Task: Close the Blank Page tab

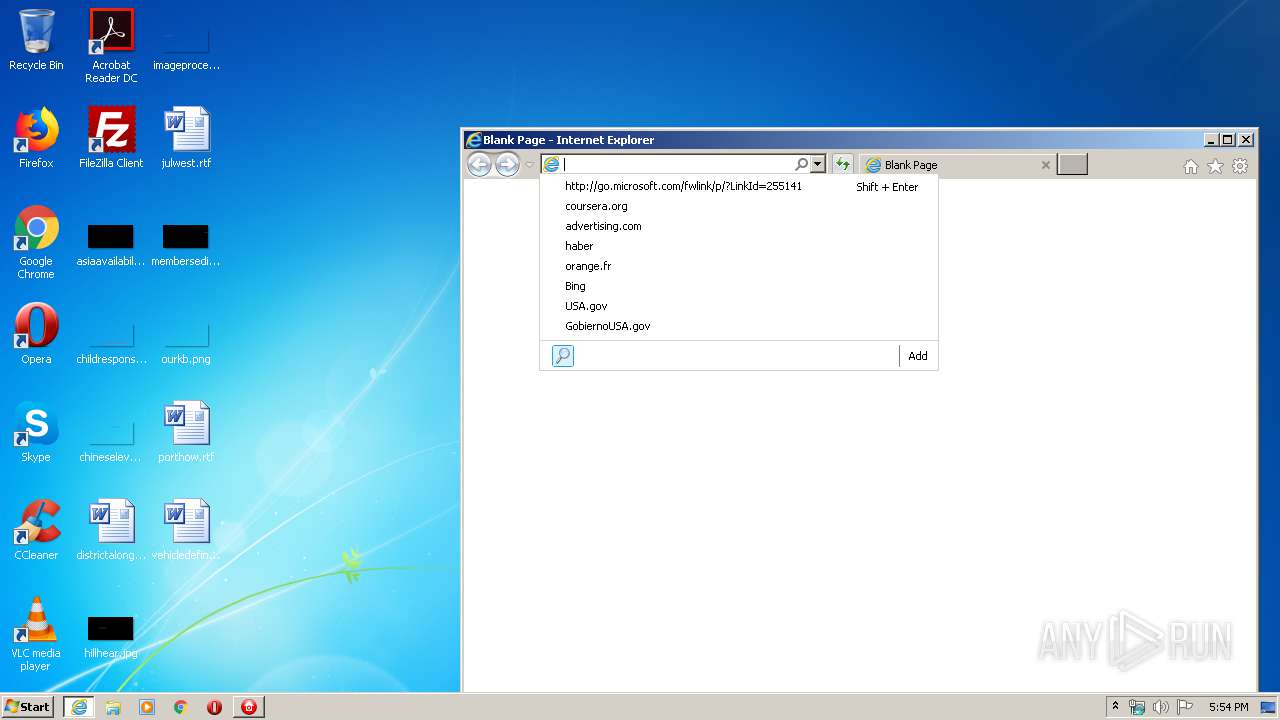Action: (1046, 165)
